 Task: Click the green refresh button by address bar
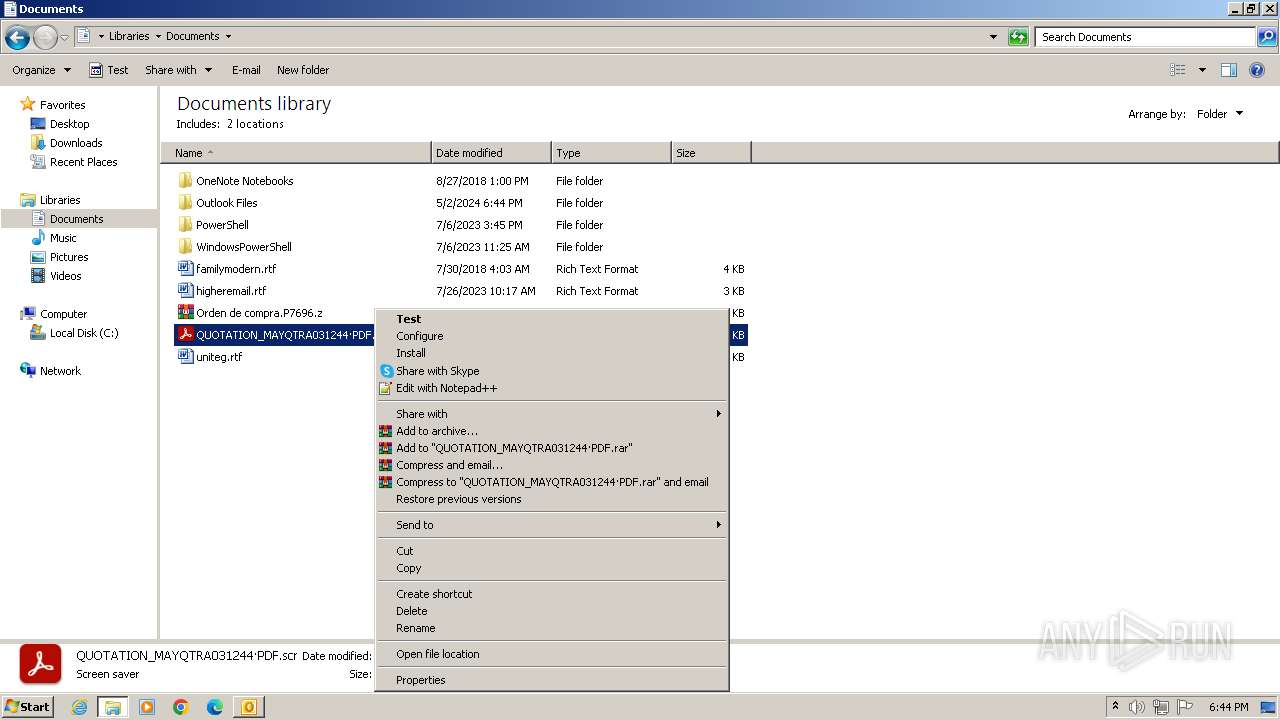[1018, 37]
